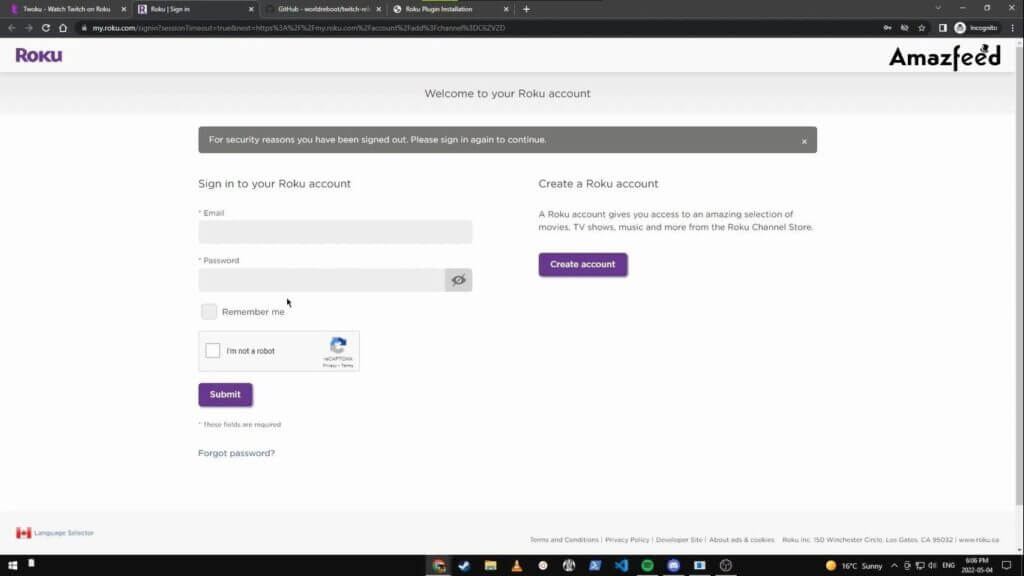Toggle password visibility eye icon

point(458,280)
